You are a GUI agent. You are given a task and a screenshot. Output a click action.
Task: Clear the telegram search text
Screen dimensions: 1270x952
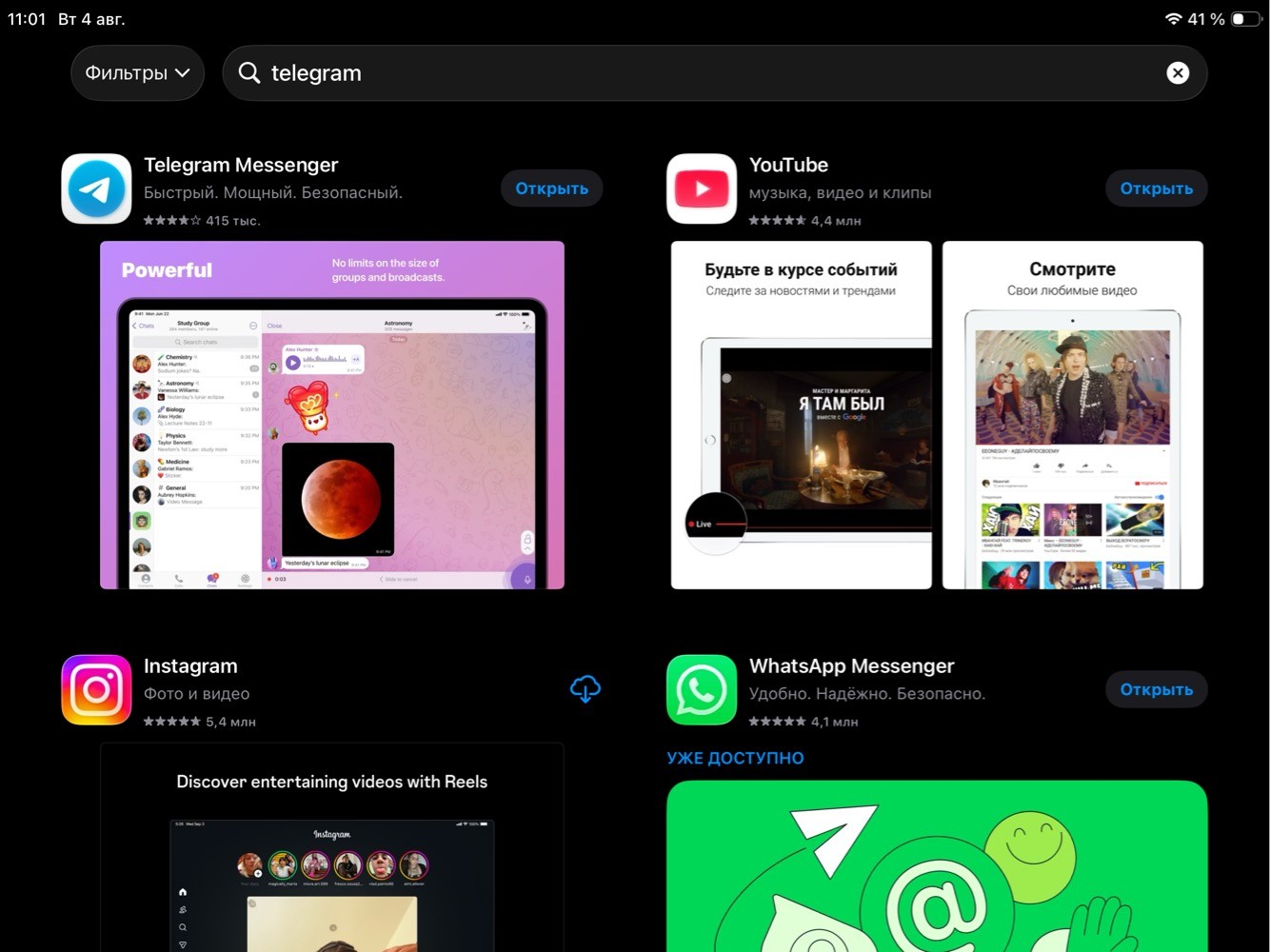(1178, 73)
